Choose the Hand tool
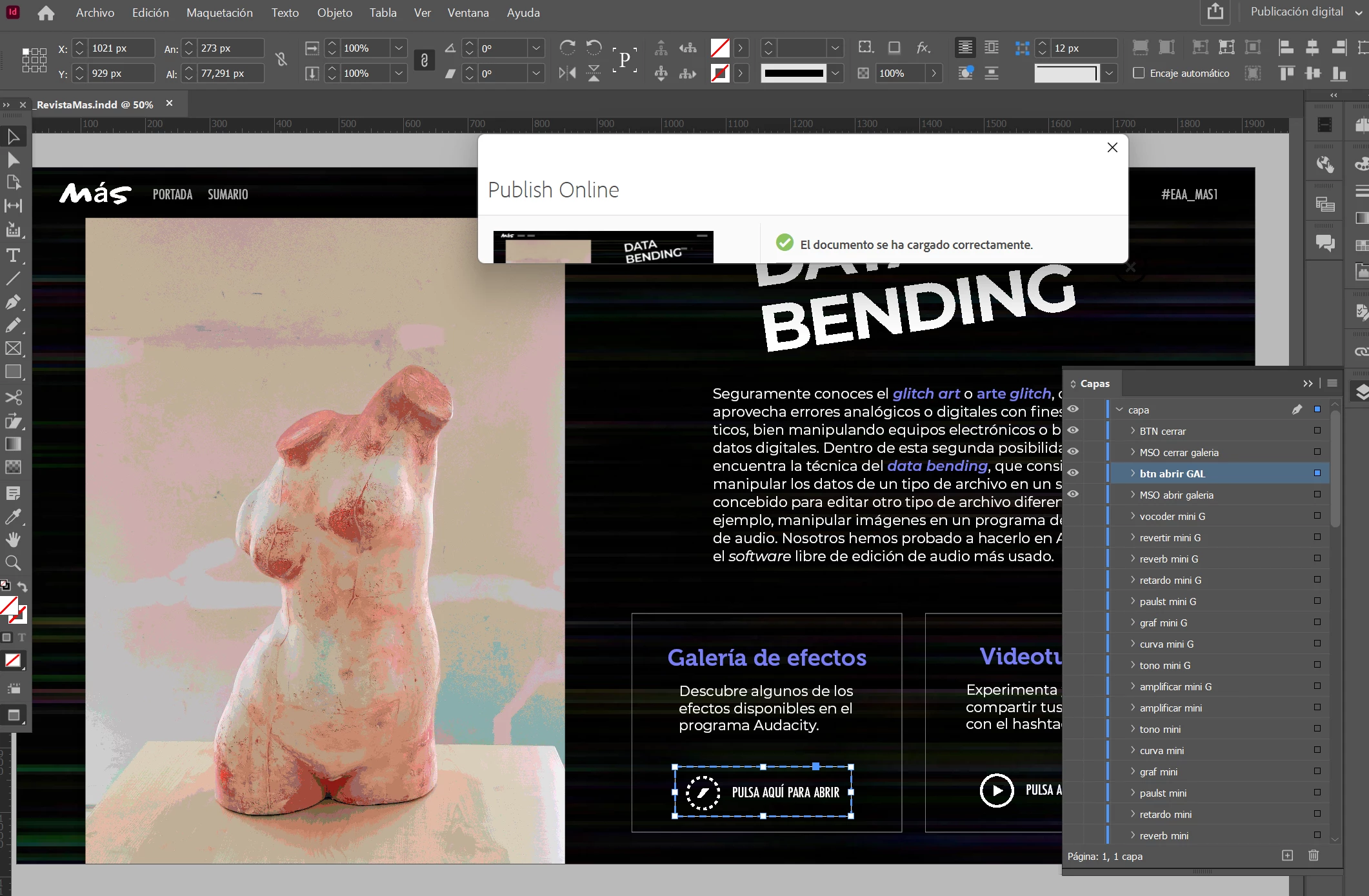Image resolution: width=1369 pixels, height=896 pixels. [x=13, y=539]
